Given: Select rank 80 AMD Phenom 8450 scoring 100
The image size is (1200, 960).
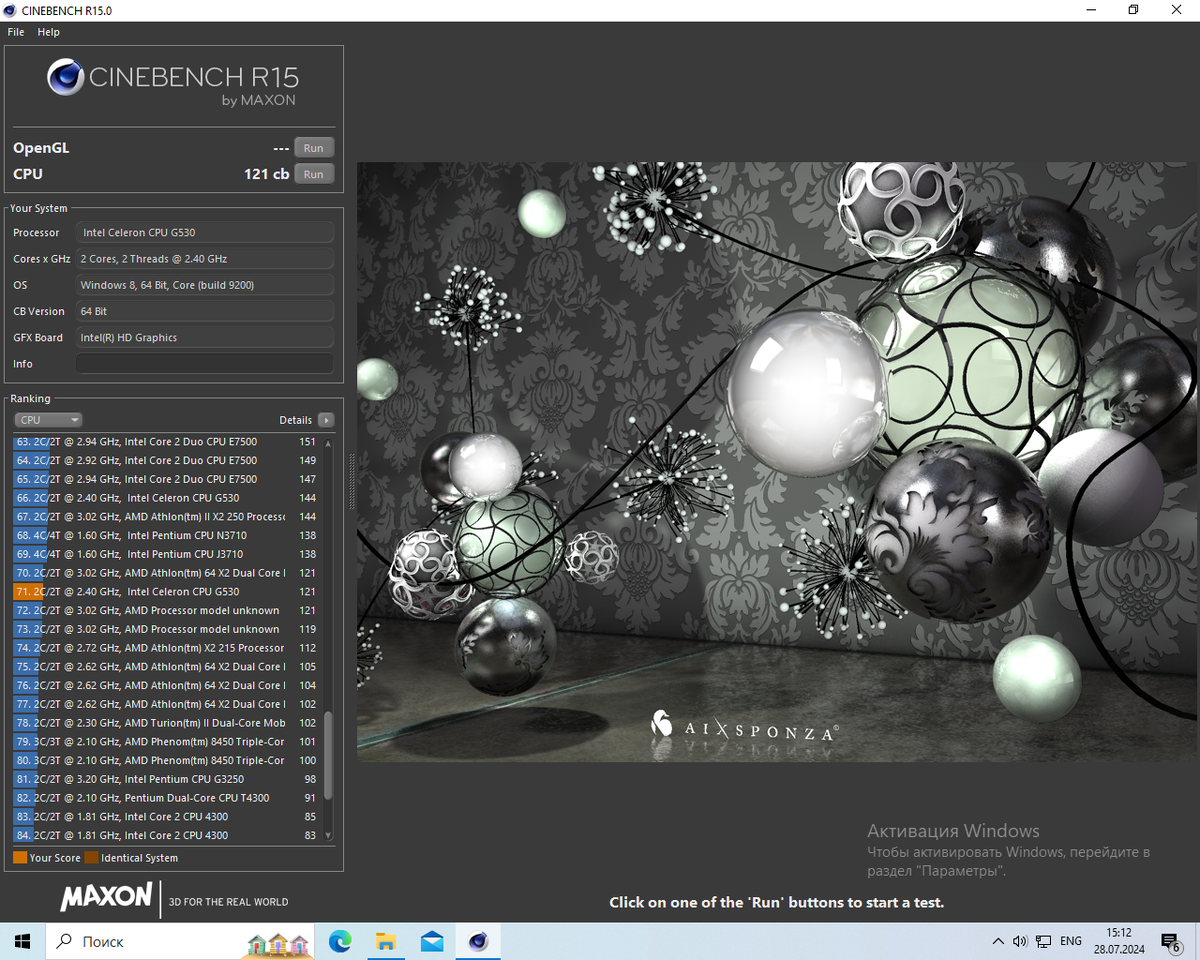Looking at the screenshot, I should click(x=168, y=761).
